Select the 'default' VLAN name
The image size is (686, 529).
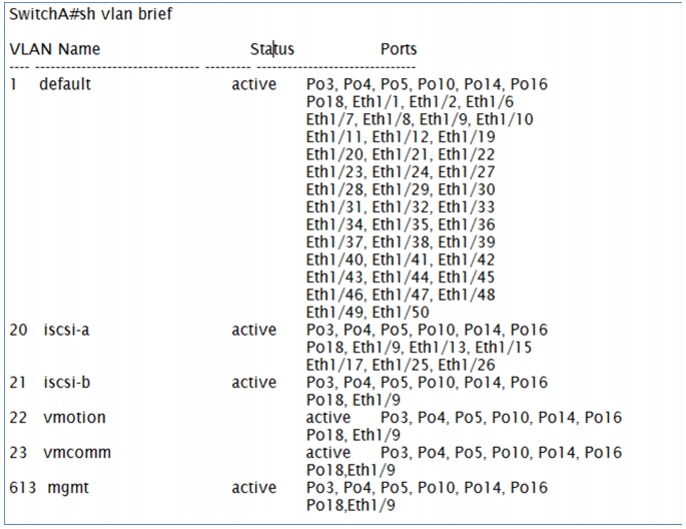pyautogui.click(x=65, y=84)
